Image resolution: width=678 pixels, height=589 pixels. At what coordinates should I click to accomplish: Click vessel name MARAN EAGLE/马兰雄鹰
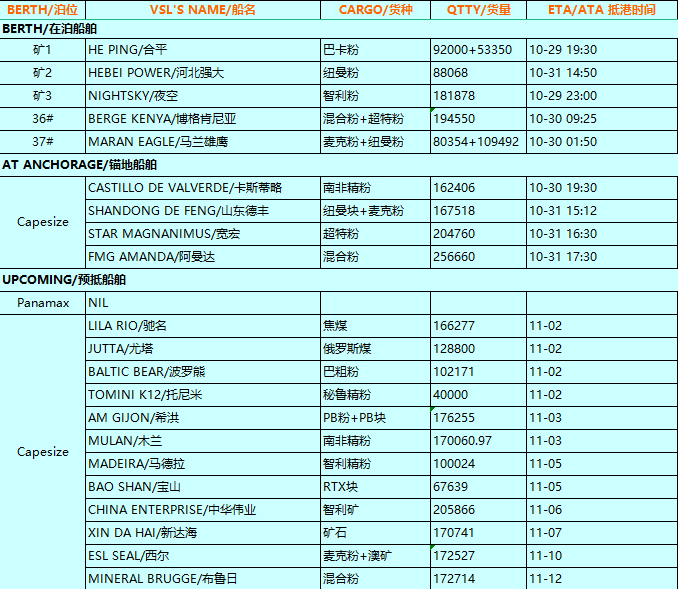tap(158, 141)
